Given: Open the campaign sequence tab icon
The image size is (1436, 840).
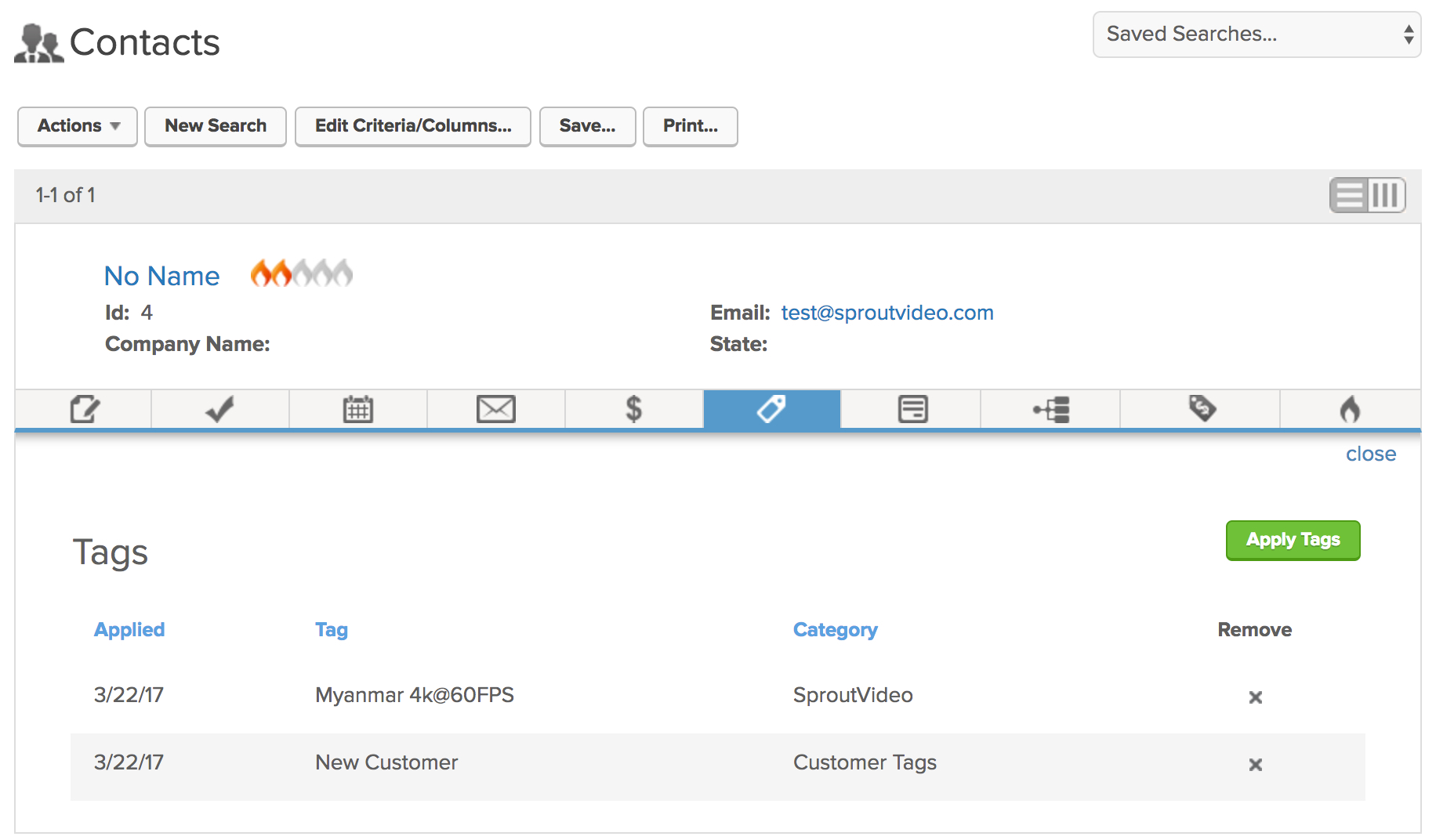Looking at the screenshot, I should pyautogui.click(x=1051, y=409).
